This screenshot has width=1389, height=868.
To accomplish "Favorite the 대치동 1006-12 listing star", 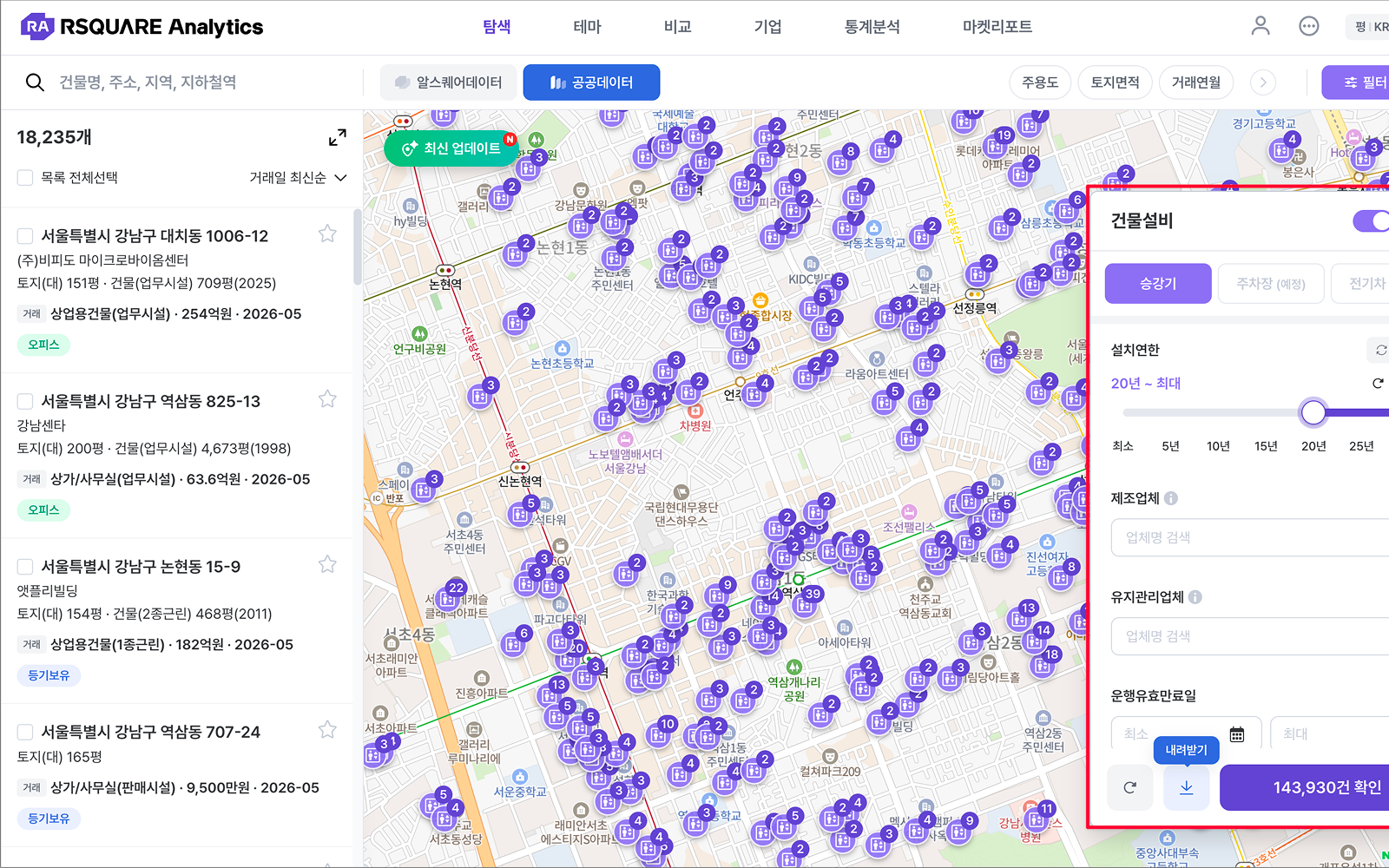I will pyautogui.click(x=327, y=233).
